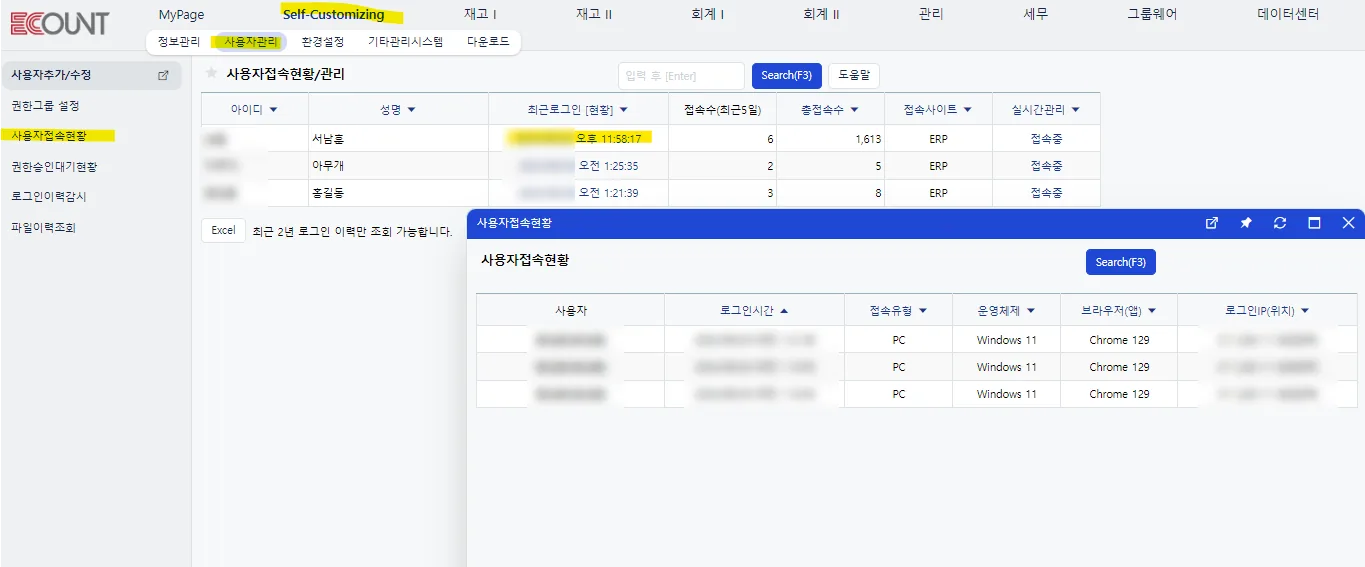1365x567 pixels.
Task: Select 권한그룹 설정 in sidebar
Action: pyautogui.click(x=45, y=105)
